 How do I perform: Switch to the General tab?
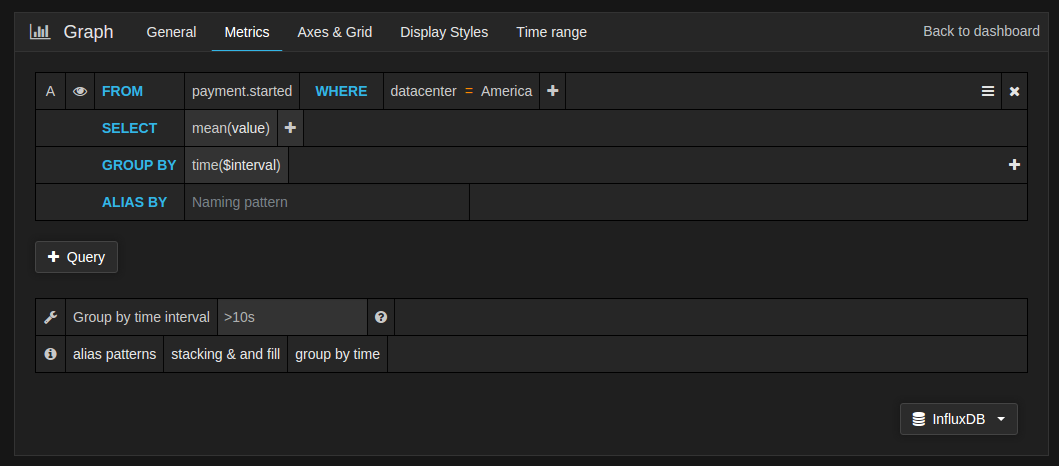pyautogui.click(x=171, y=32)
